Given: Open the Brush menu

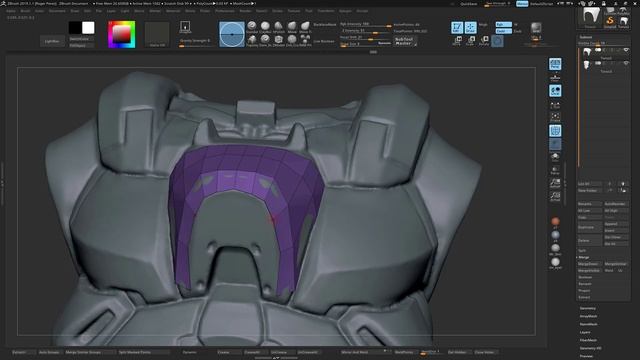Looking at the screenshot, I should coord(25,11).
